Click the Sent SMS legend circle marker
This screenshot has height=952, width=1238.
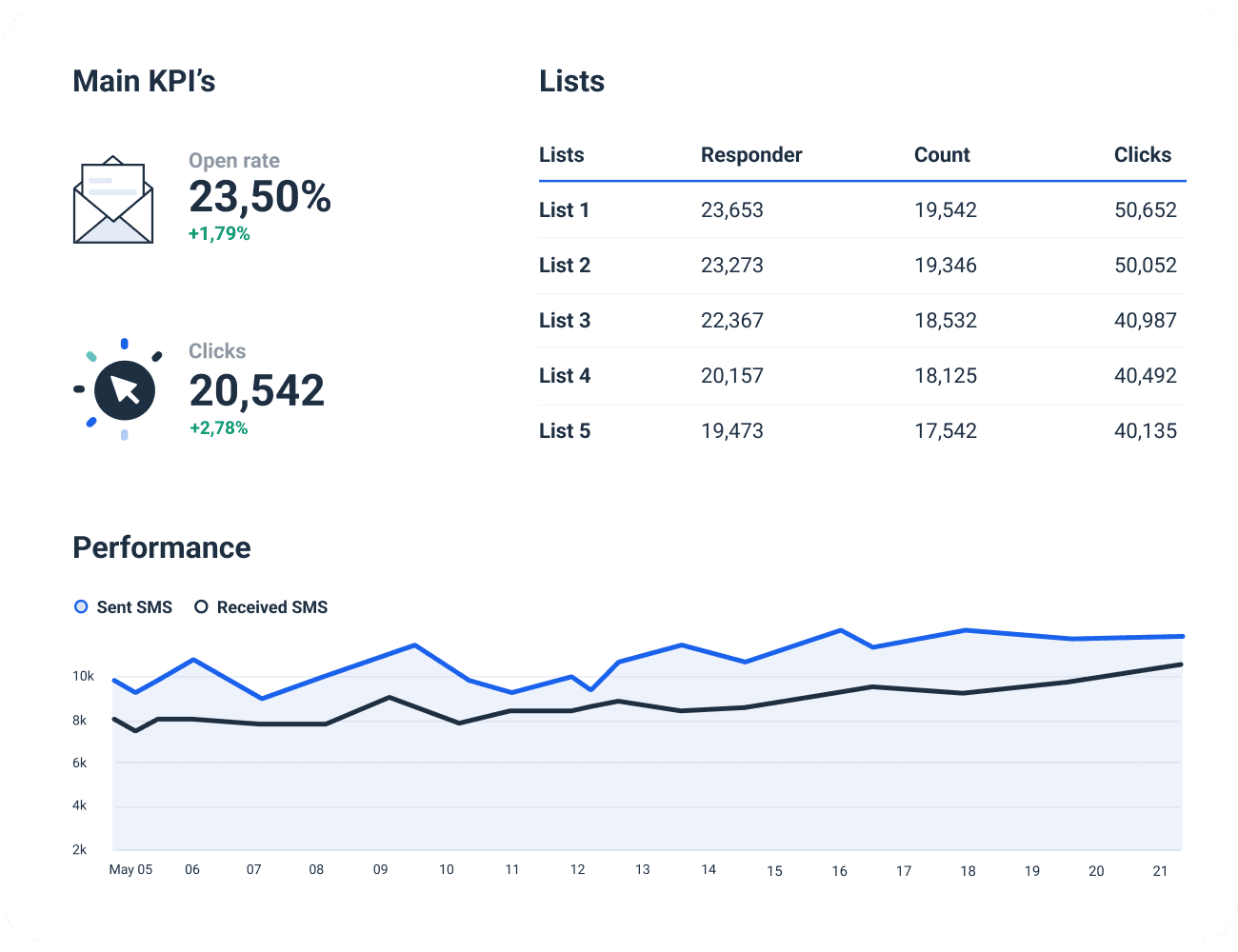[81, 606]
